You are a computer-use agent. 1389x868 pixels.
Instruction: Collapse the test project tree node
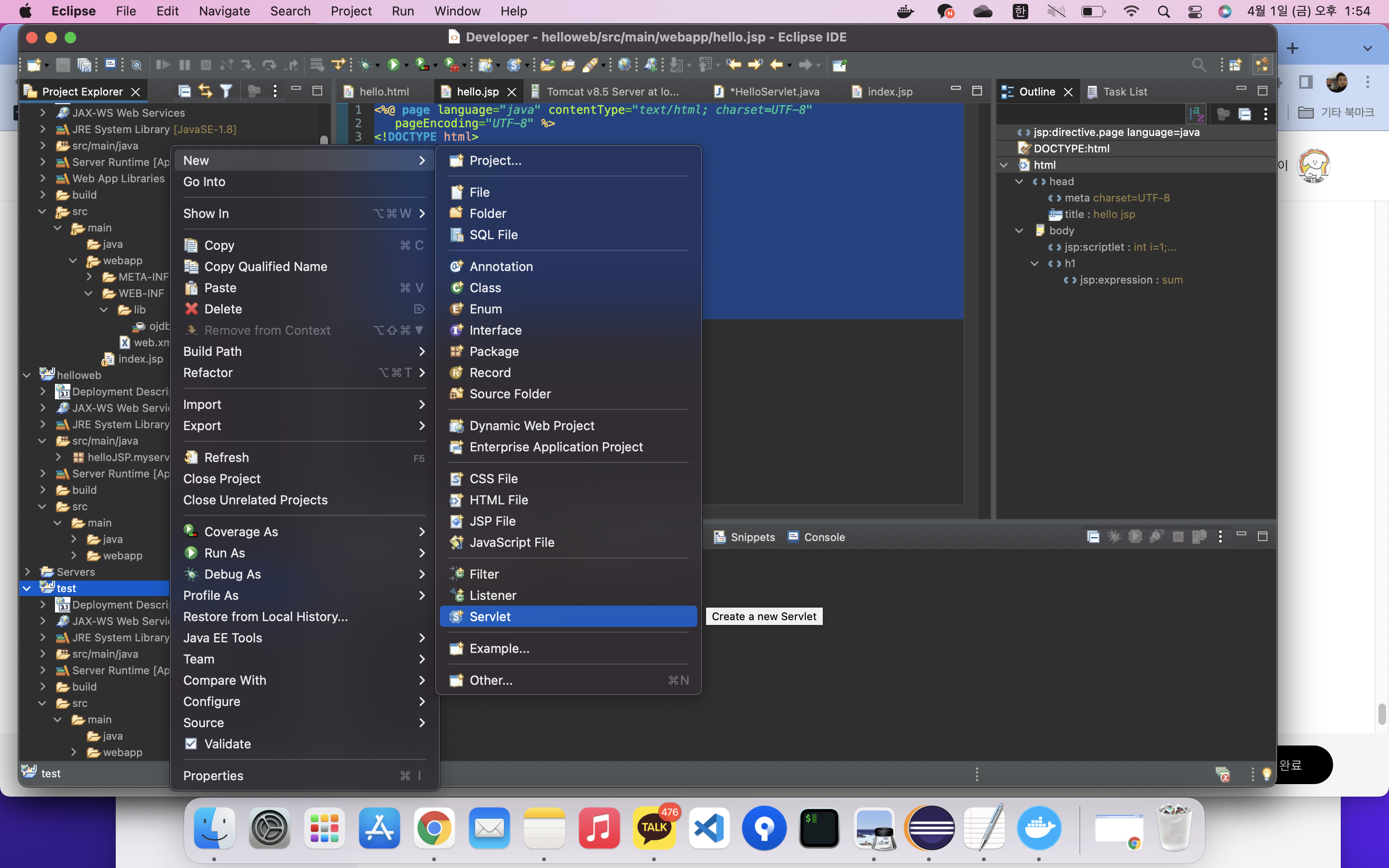tap(27, 588)
